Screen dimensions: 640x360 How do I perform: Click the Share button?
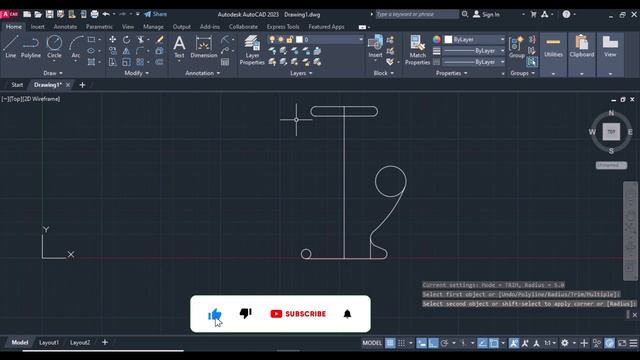click(x=156, y=14)
